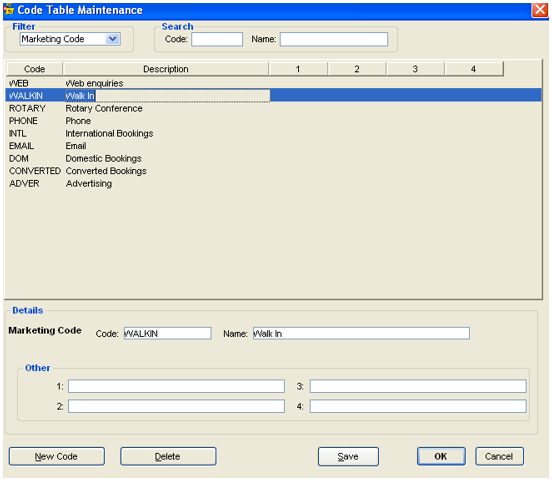Click the Other field 2 input

176,406
